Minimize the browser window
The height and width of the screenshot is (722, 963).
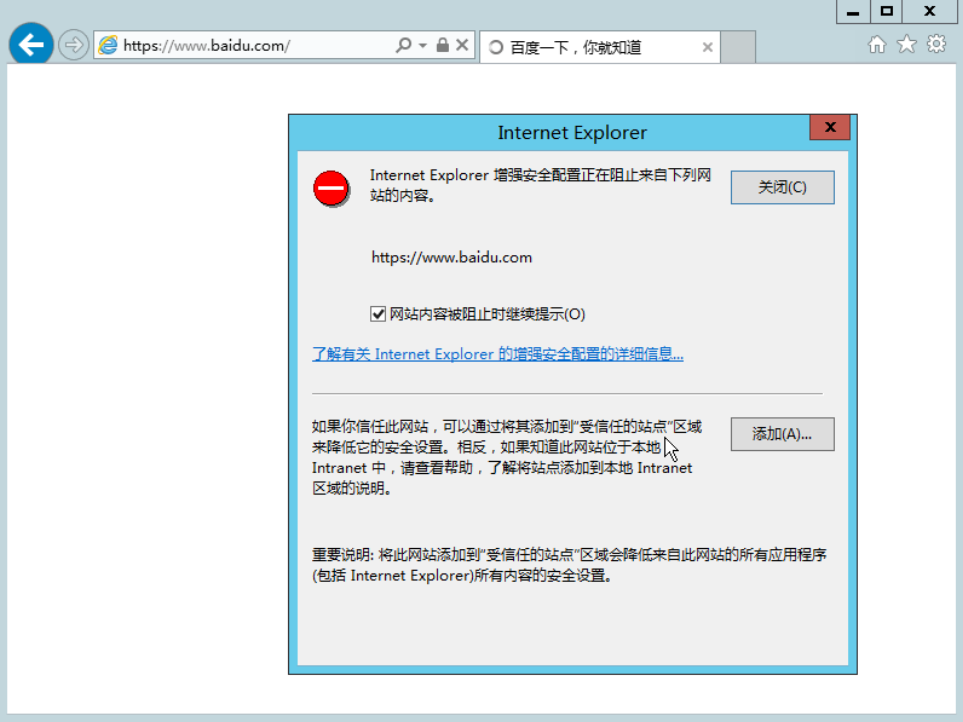point(853,12)
